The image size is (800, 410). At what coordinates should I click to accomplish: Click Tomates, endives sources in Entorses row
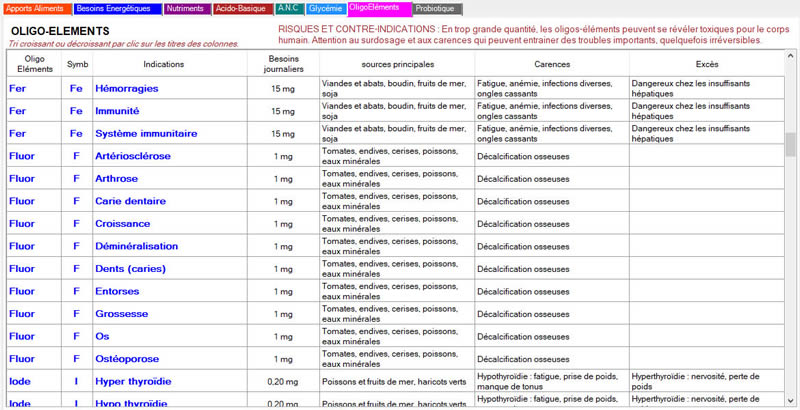coord(397,291)
